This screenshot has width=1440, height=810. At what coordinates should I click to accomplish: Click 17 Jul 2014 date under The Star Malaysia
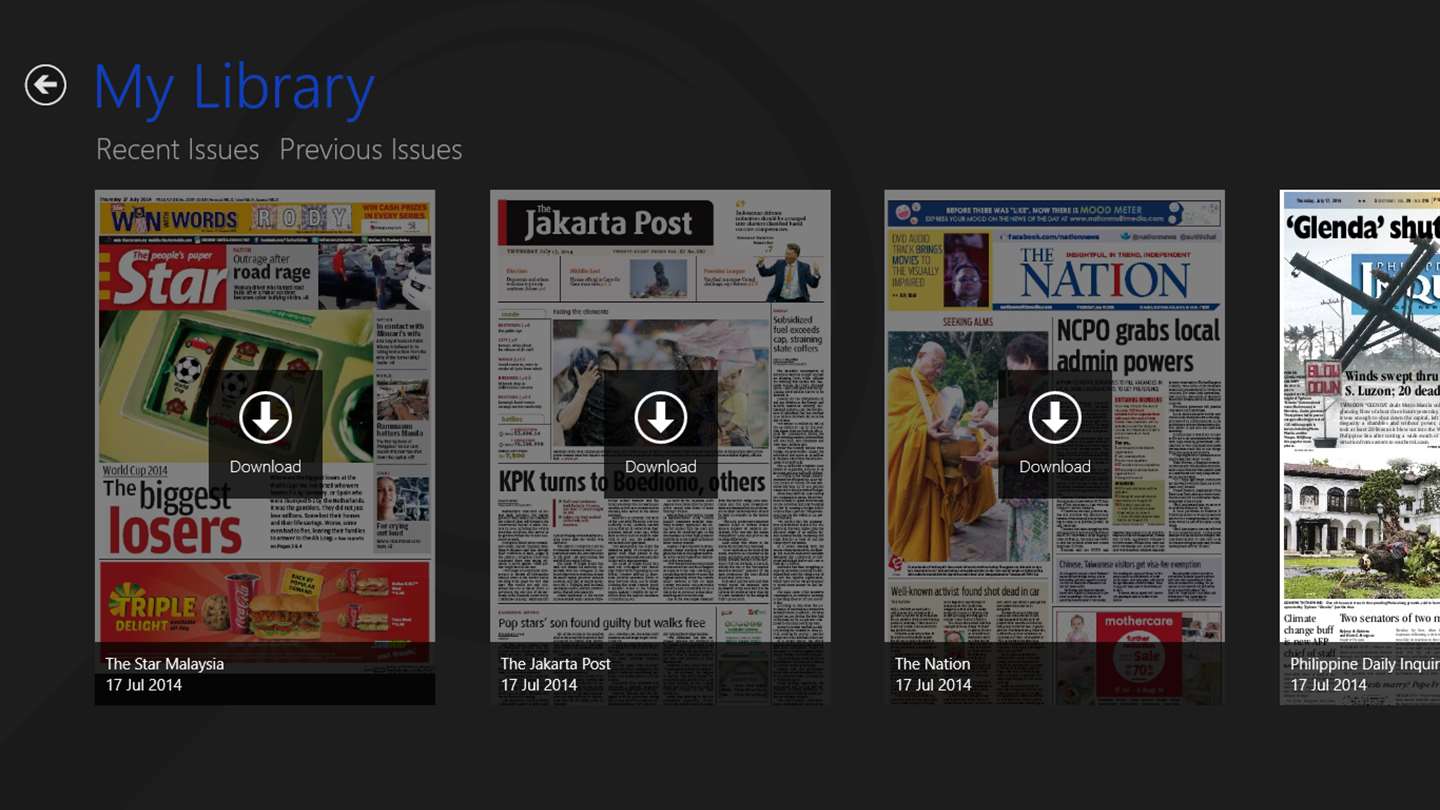pyautogui.click(x=144, y=685)
